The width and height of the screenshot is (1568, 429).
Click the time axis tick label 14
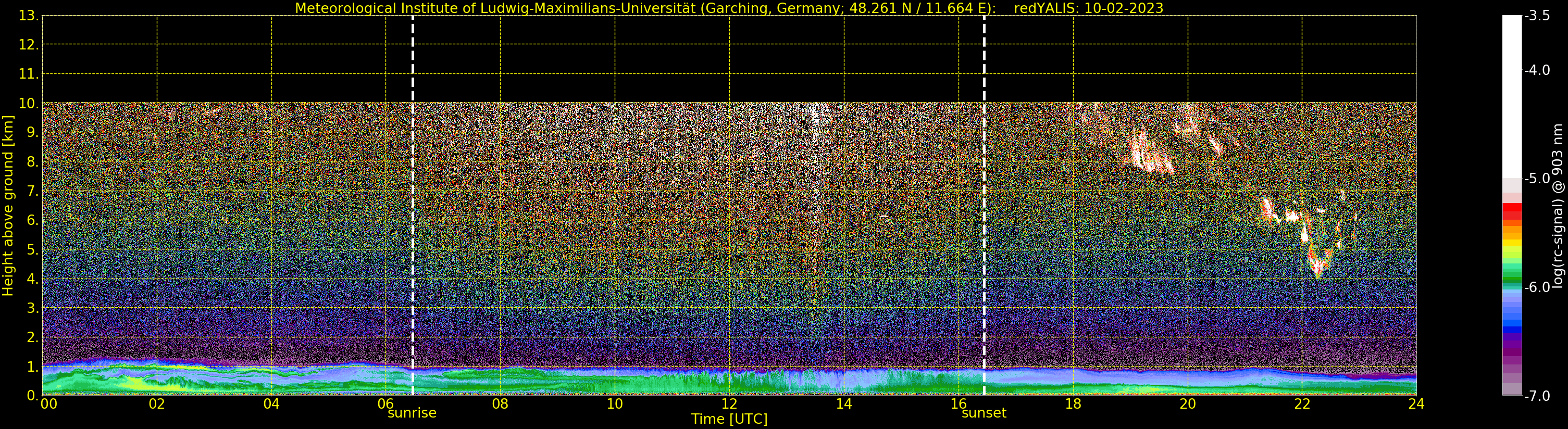[844, 404]
